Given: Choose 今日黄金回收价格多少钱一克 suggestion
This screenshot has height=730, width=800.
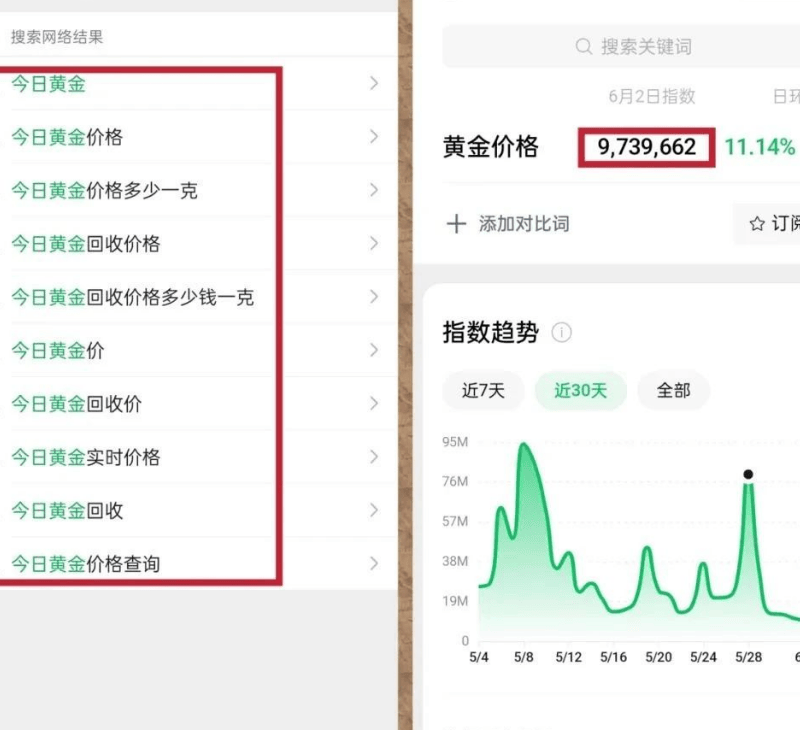Looking at the screenshot, I should pos(132,297).
